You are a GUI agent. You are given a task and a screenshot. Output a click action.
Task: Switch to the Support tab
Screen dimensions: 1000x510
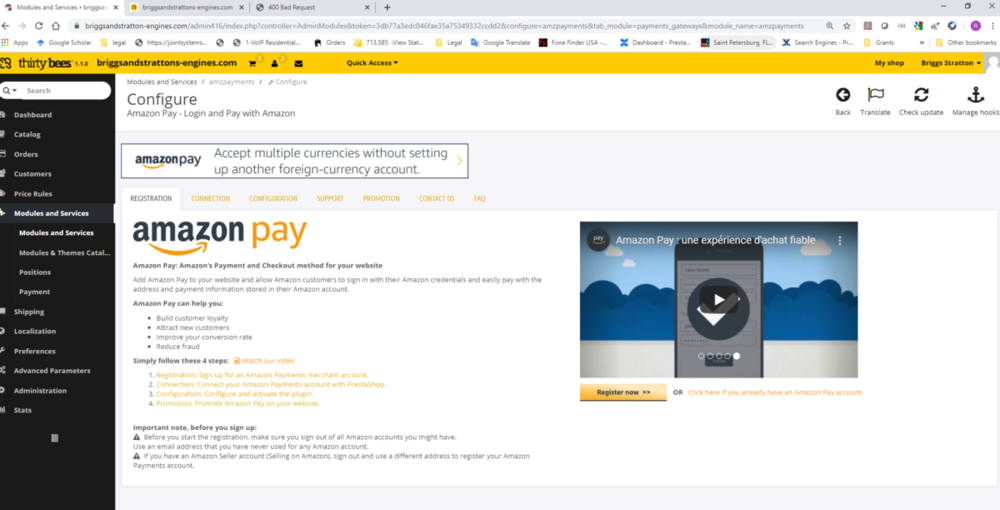[x=330, y=198]
